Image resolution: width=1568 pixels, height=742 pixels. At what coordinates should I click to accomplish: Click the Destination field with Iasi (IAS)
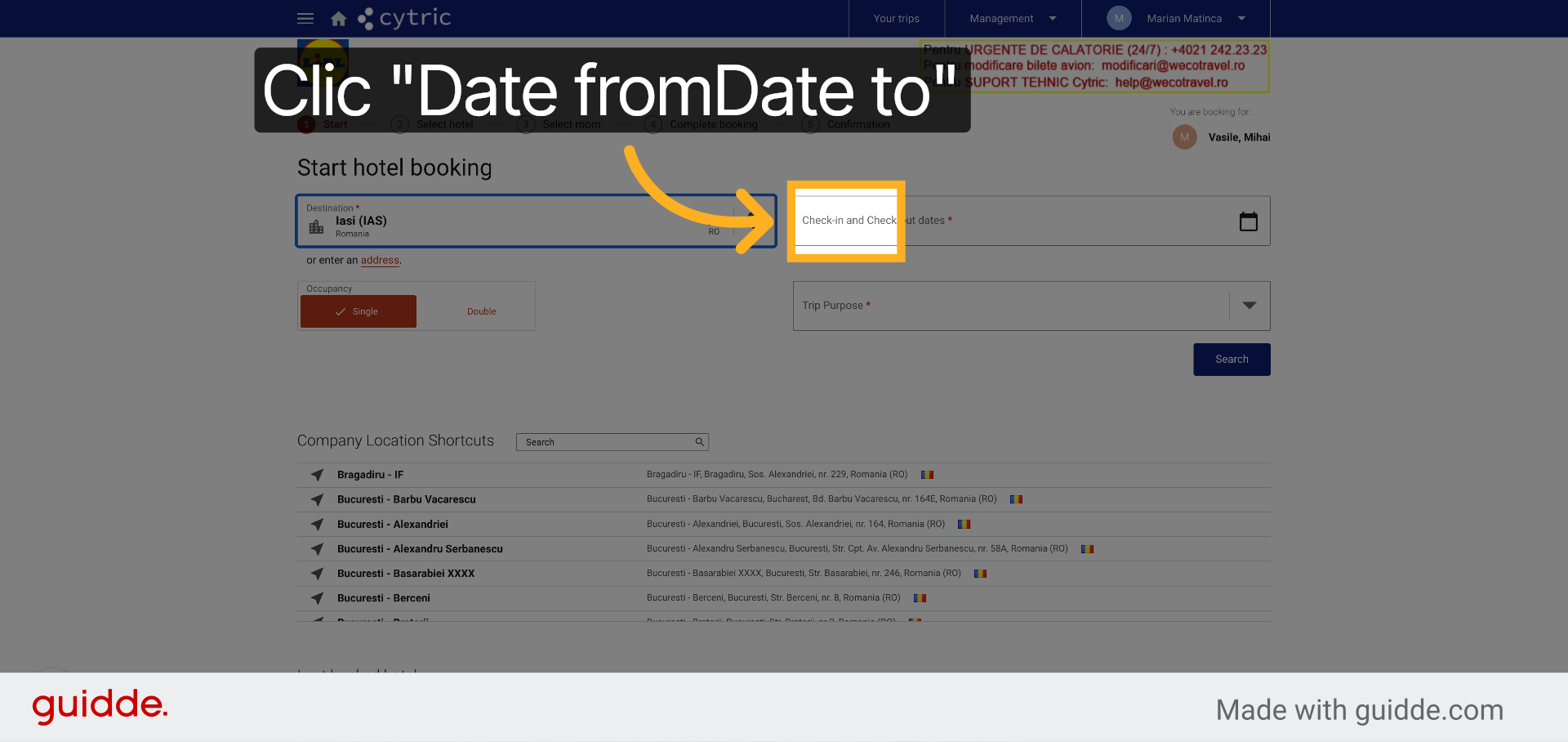536,221
